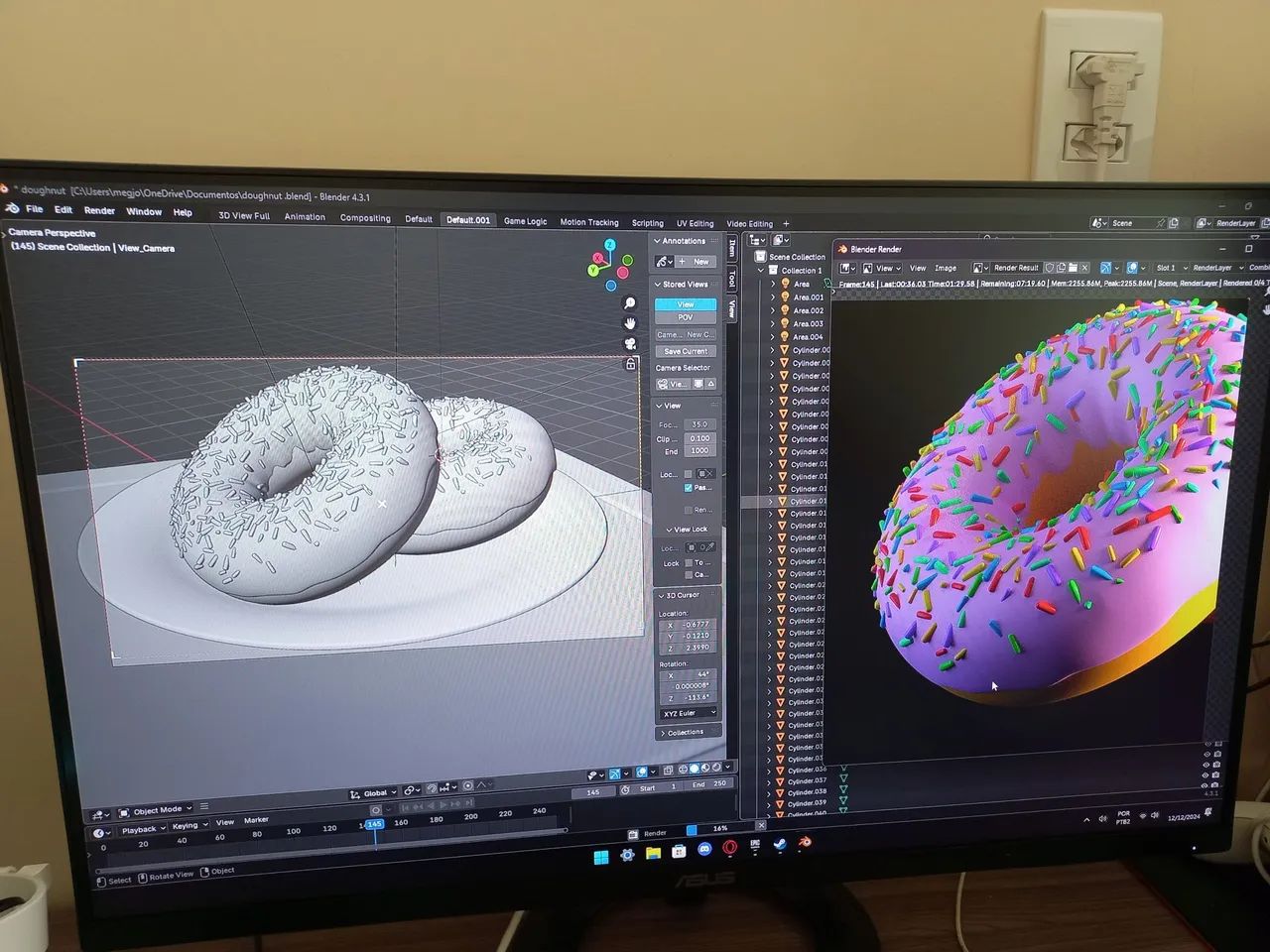This screenshot has height=952, width=1270.
Task: Open File Explorer from the taskbar
Action: click(x=653, y=853)
